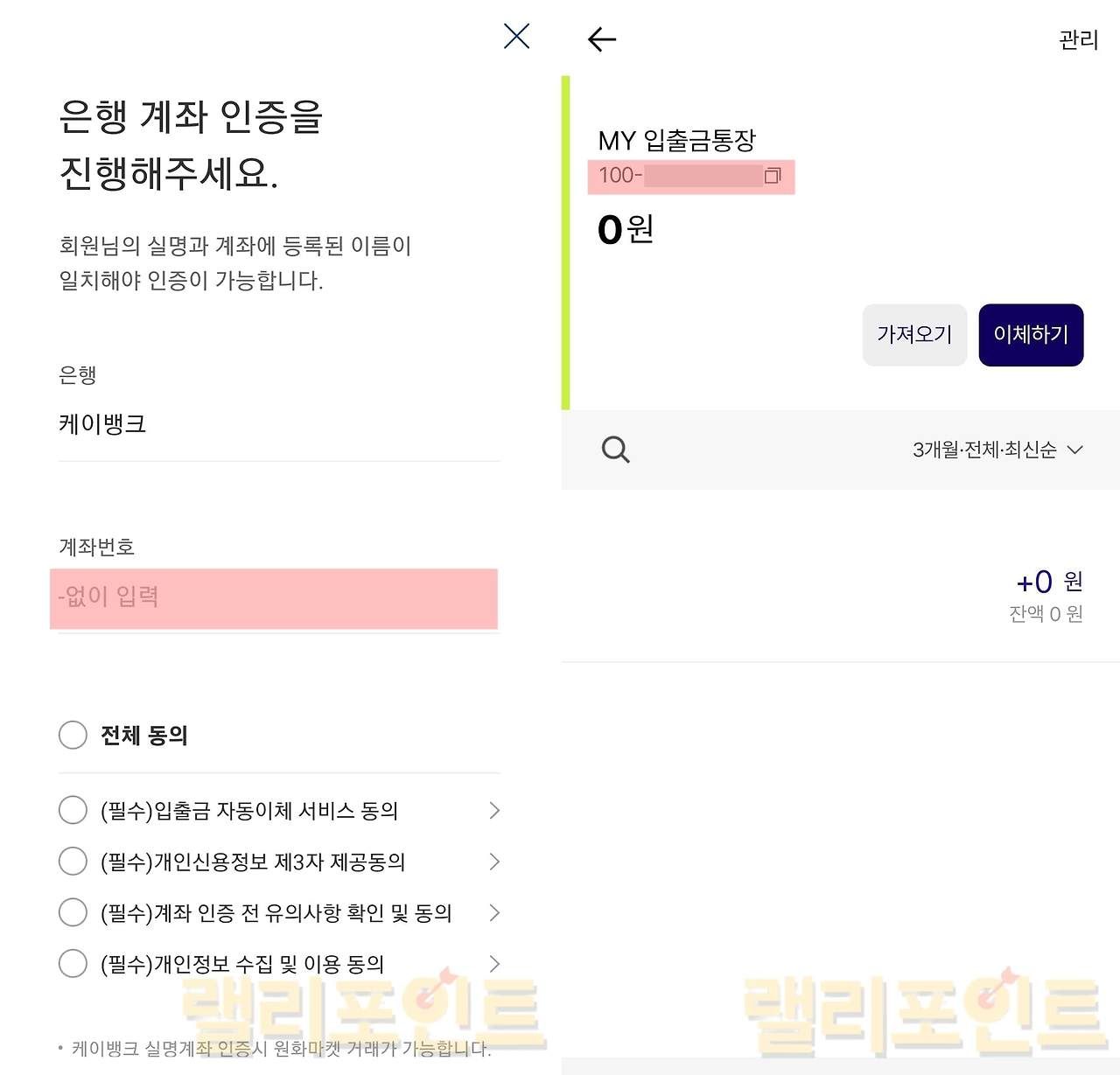Tap the back arrow icon
Image resolution: width=1120 pixels, height=1075 pixels.
[x=602, y=39]
